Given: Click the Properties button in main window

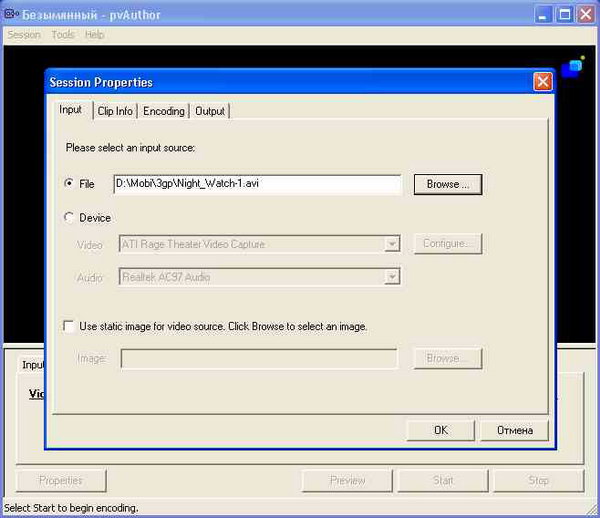Looking at the screenshot, I should click(x=61, y=481).
